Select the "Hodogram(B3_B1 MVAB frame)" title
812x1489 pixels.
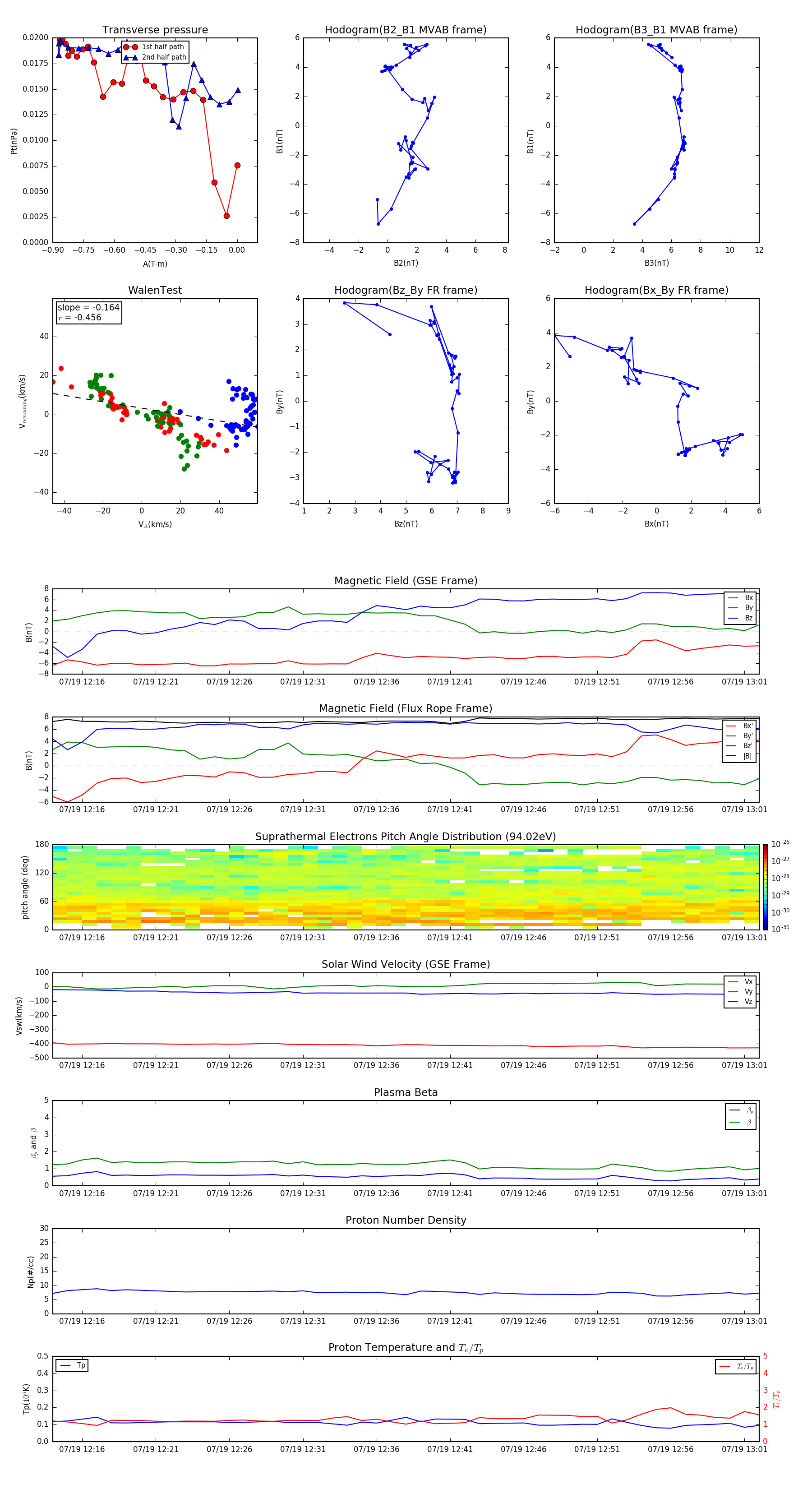pos(656,30)
